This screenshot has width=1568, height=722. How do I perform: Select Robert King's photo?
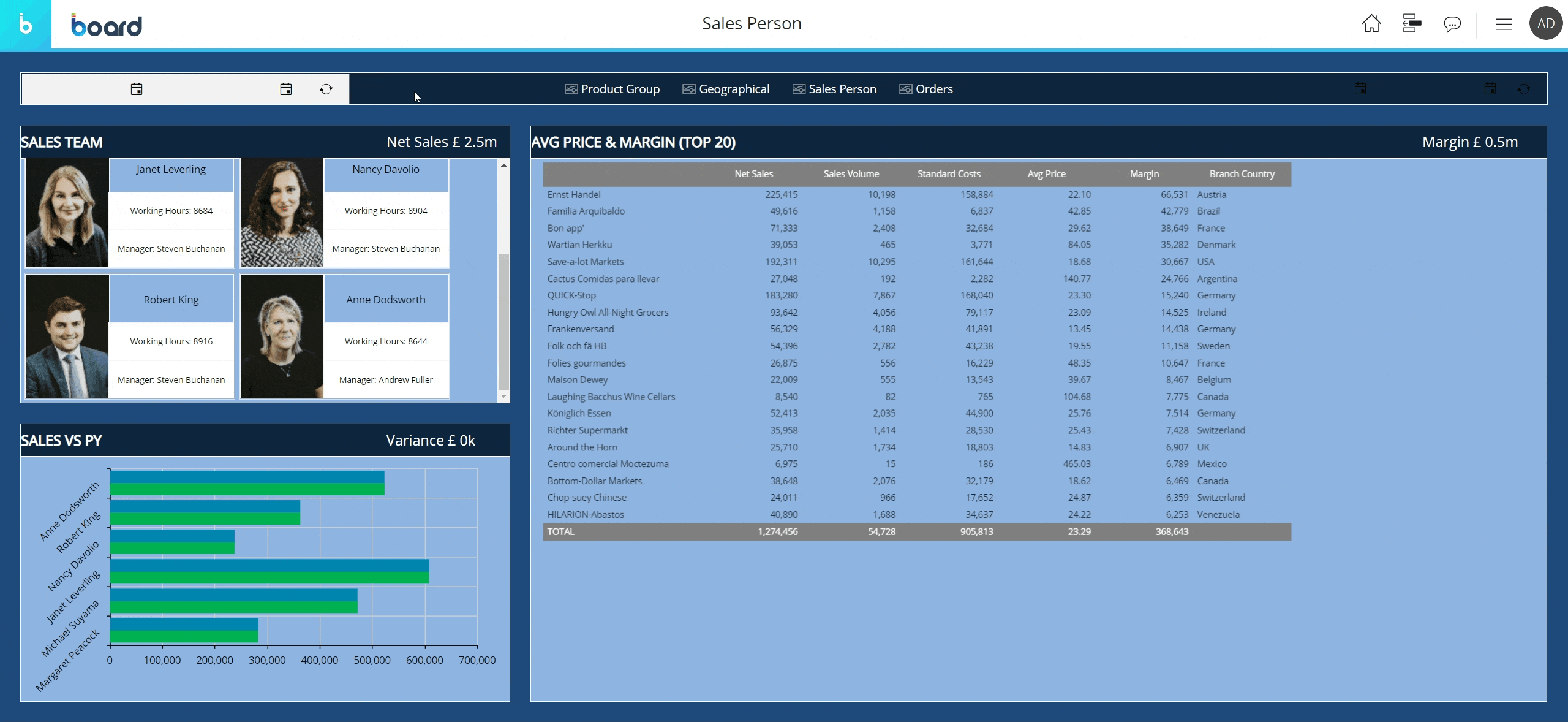click(67, 336)
